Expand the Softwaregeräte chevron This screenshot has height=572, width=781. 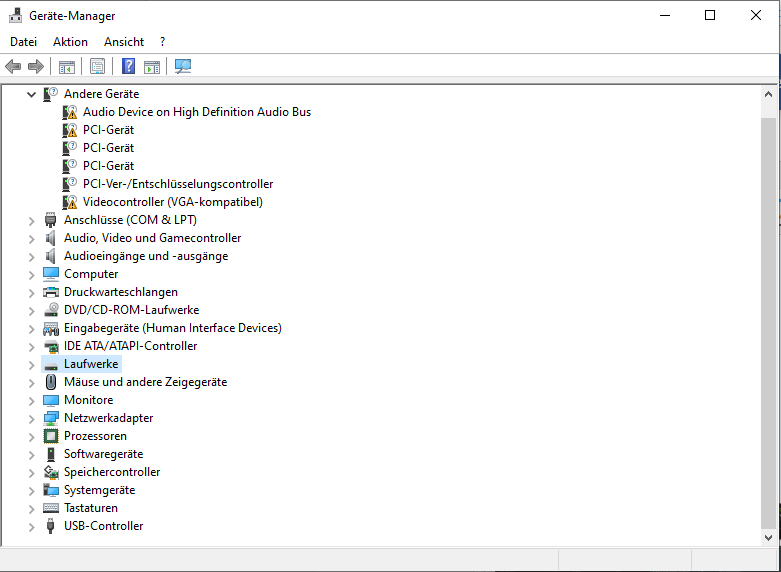click(31, 454)
